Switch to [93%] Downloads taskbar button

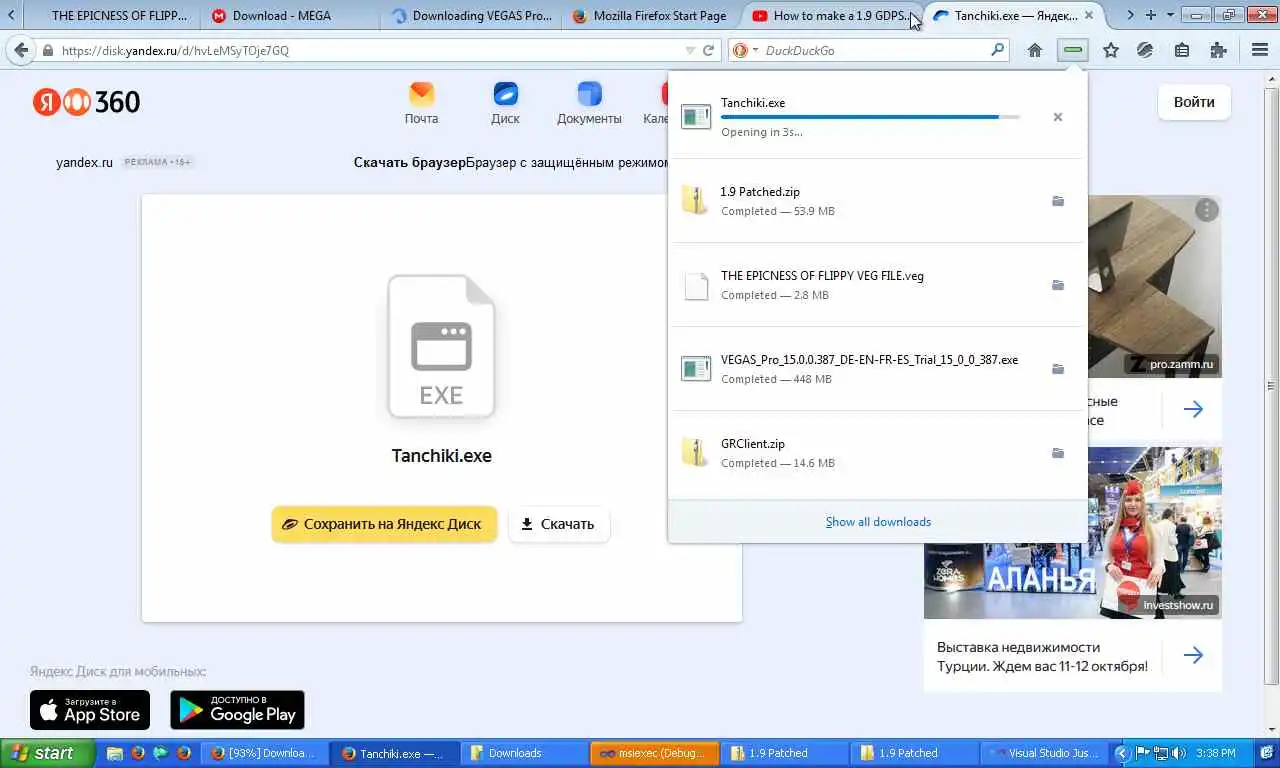point(266,753)
